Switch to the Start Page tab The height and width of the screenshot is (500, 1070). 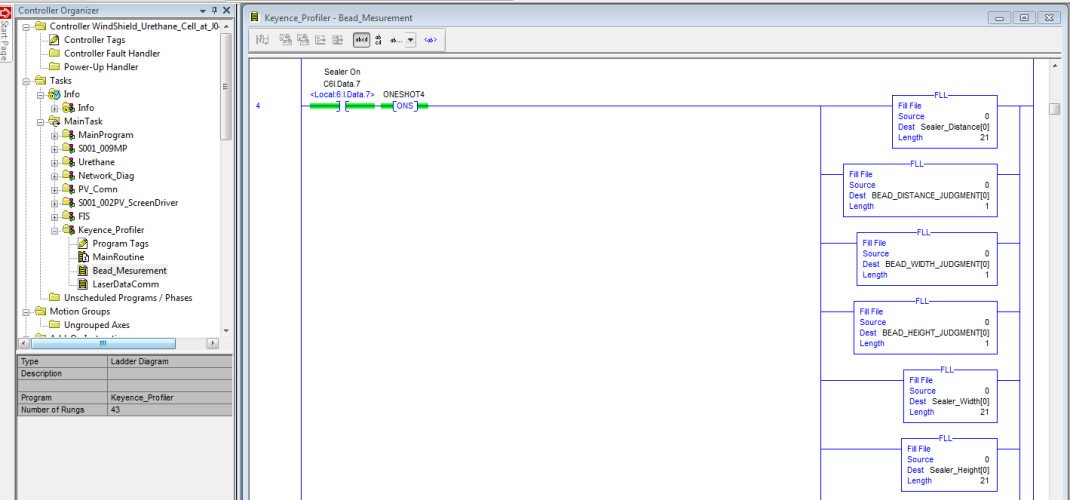tap(5, 40)
